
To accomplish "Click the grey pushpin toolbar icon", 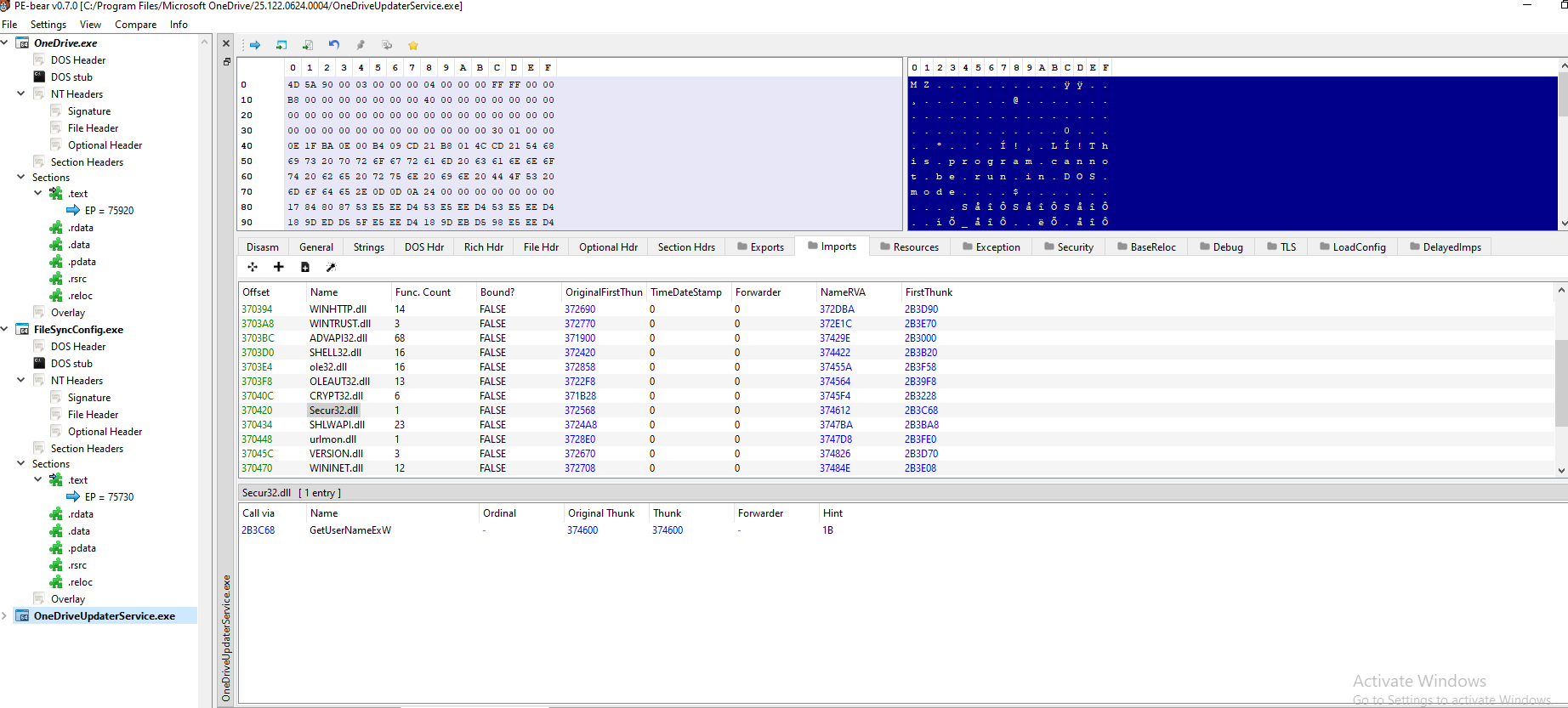I will click(361, 45).
